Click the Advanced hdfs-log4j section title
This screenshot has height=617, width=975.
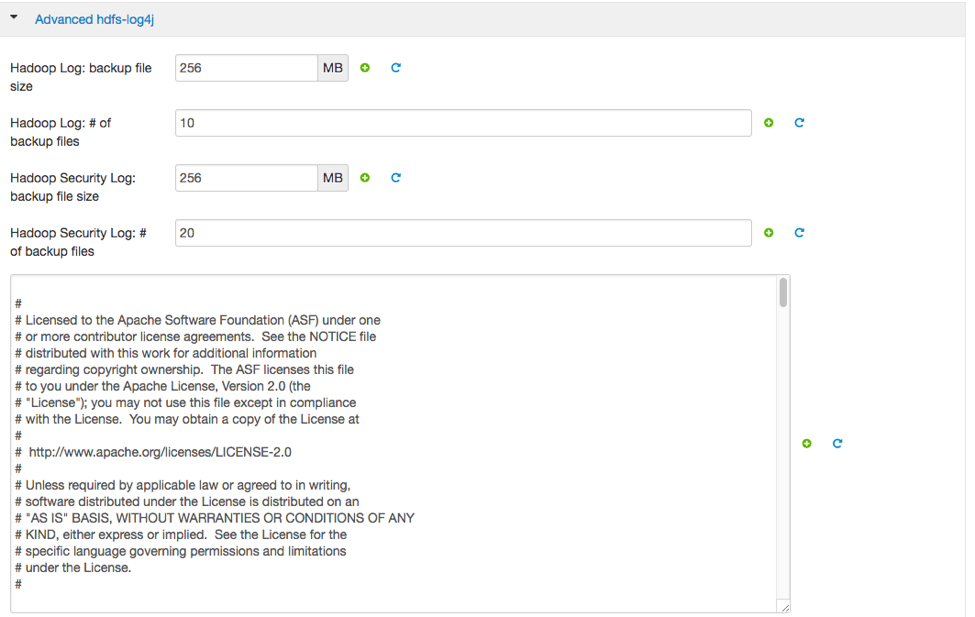click(x=94, y=19)
